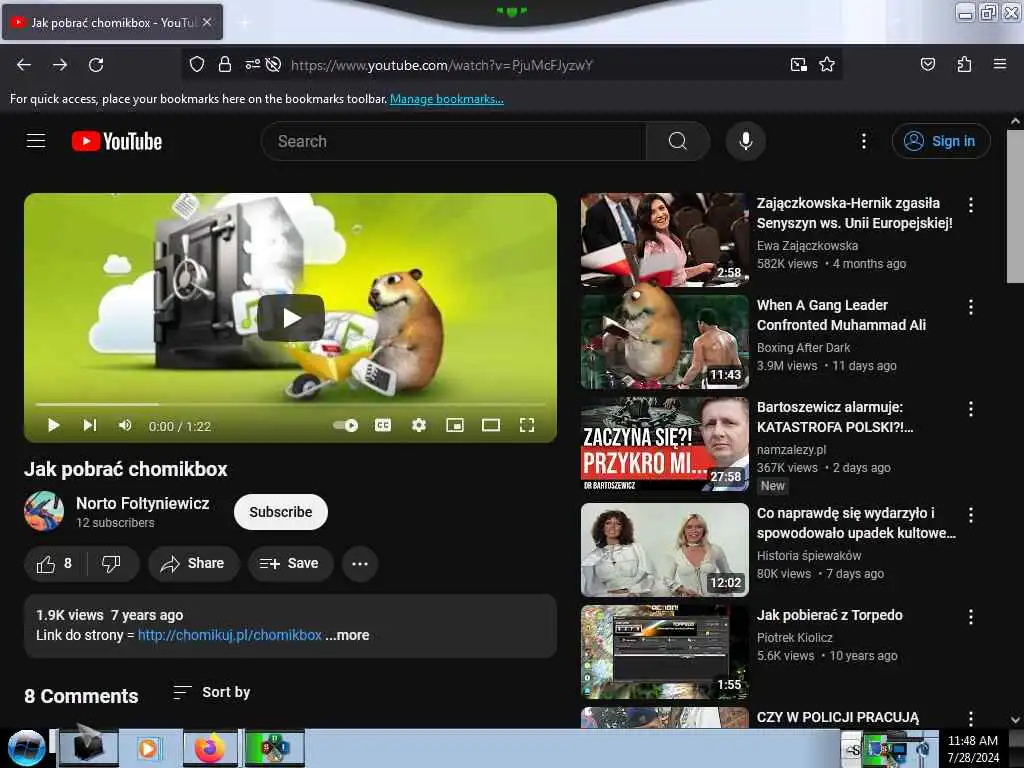Bookmark this page with the star icon

(827, 64)
